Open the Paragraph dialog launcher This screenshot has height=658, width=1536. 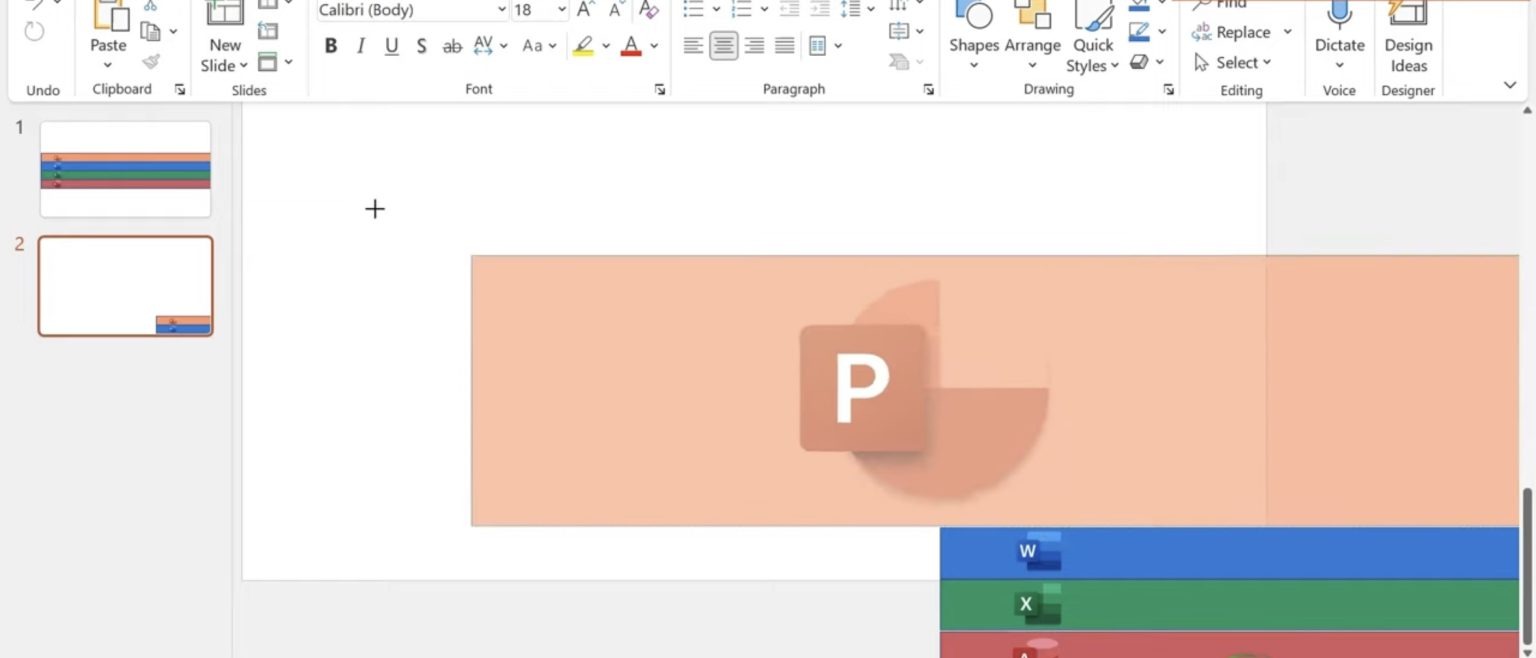tap(928, 88)
